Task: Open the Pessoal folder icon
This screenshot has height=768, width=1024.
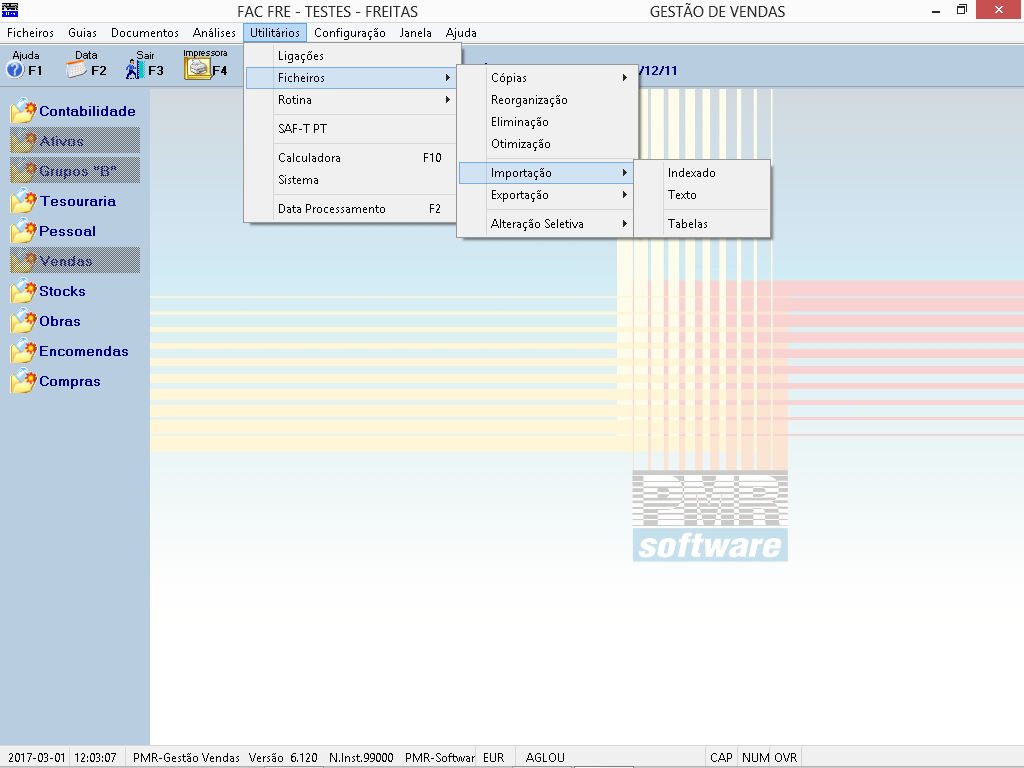Action: click(x=24, y=231)
